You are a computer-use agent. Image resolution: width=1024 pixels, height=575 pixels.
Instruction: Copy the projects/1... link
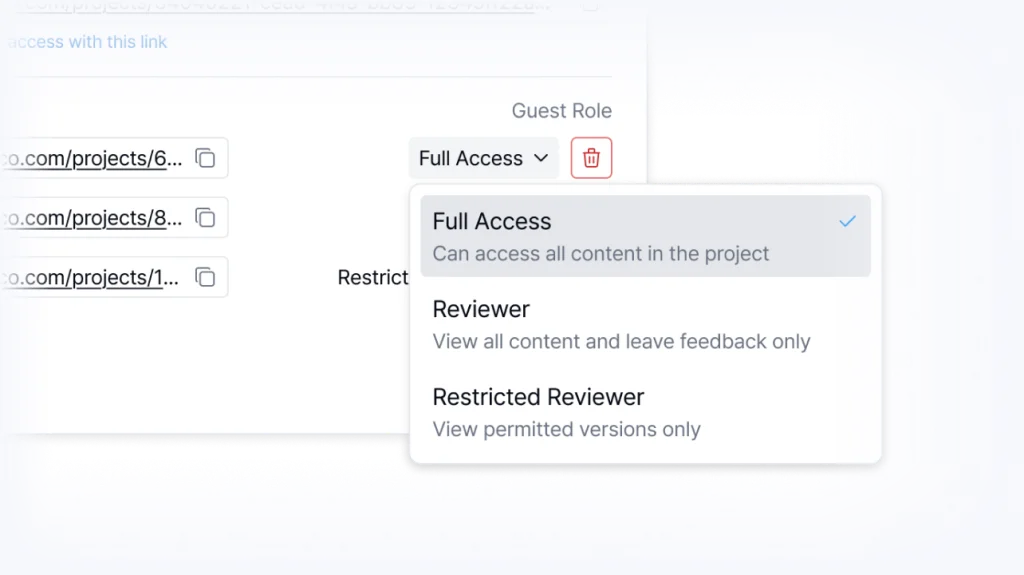click(205, 277)
